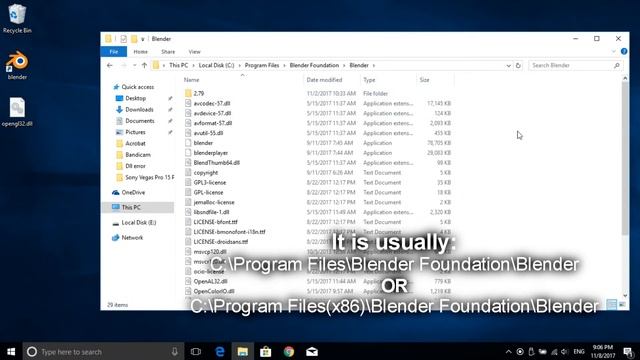This screenshot has width=640, height=360.
Task: Sort by the Date modified column header
Action: (x=332, y=80)
